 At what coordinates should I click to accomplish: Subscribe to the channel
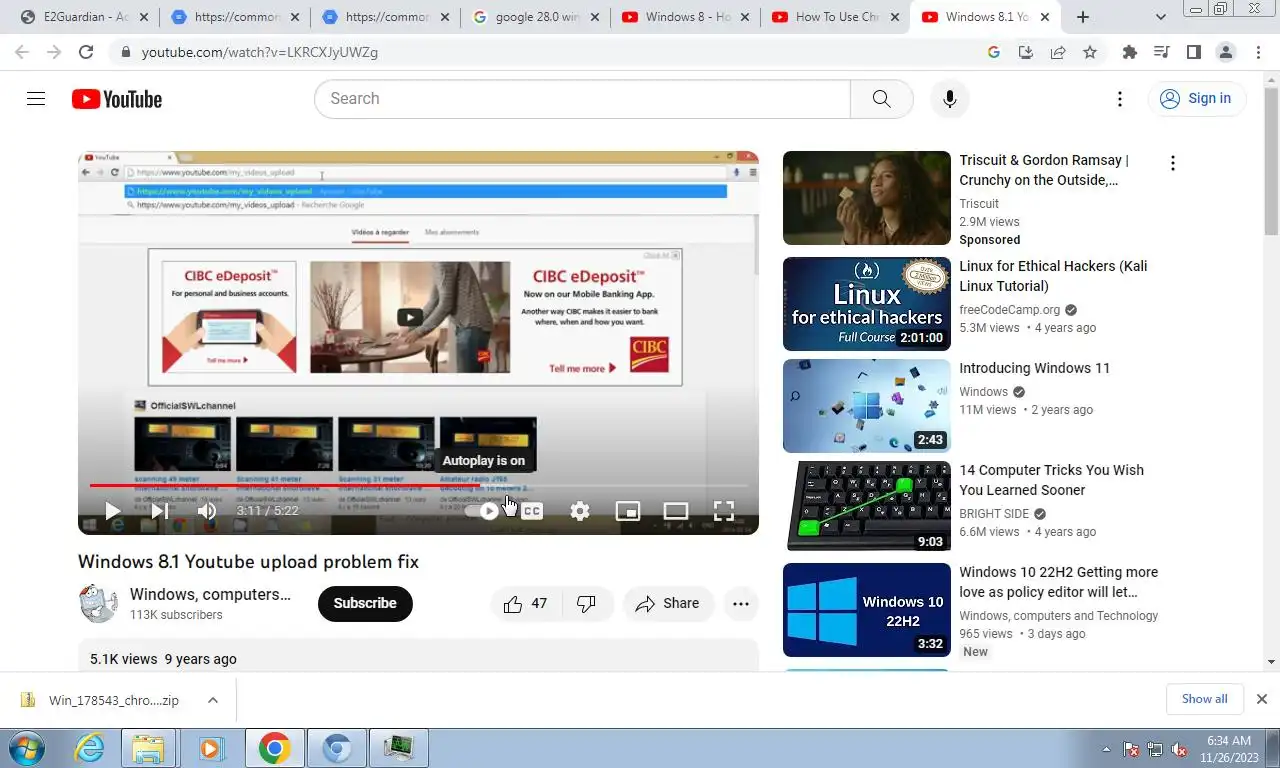pyautogui.click(x=365, y=604)
